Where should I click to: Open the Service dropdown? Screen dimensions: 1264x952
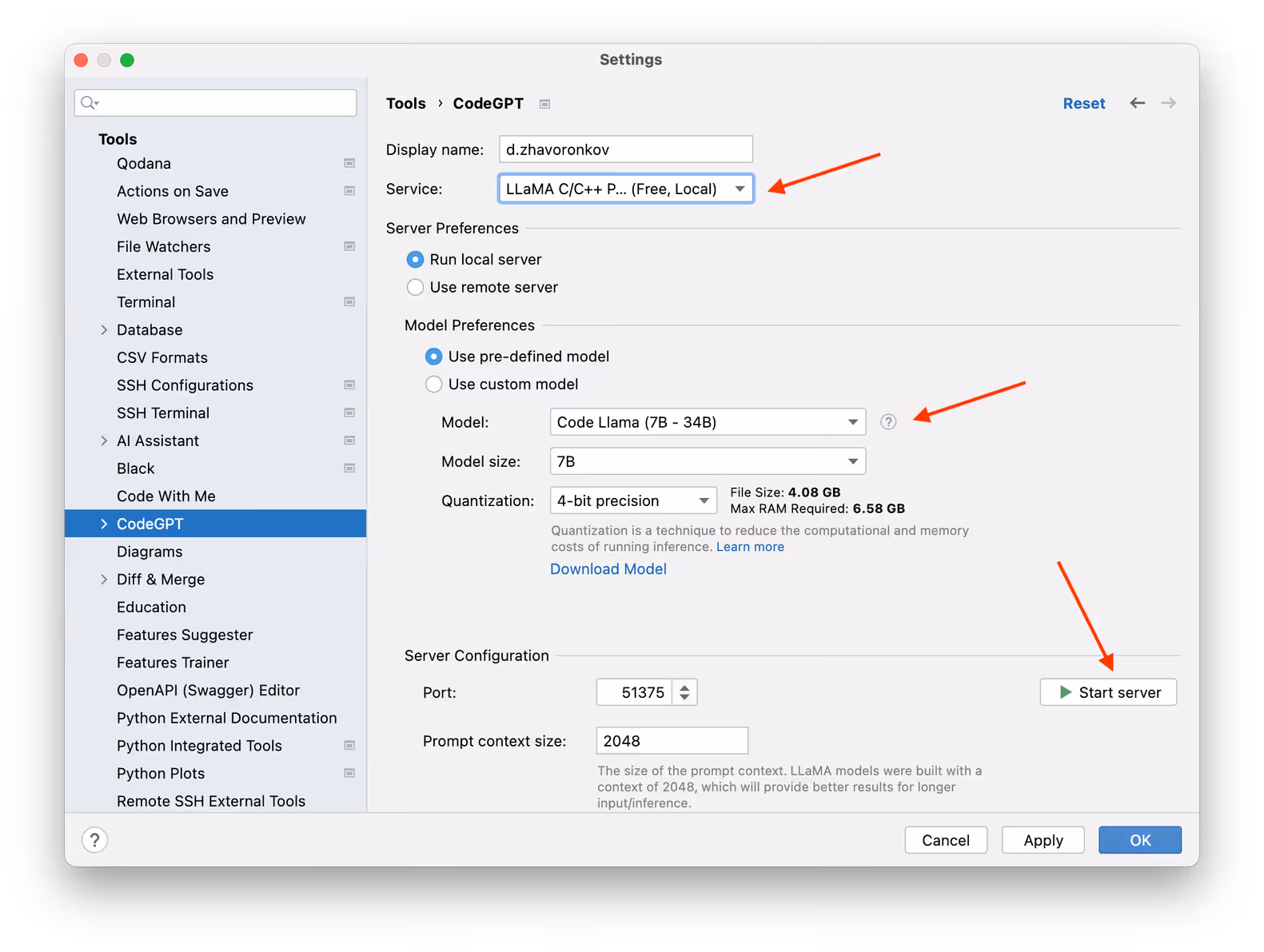[626, 189]
